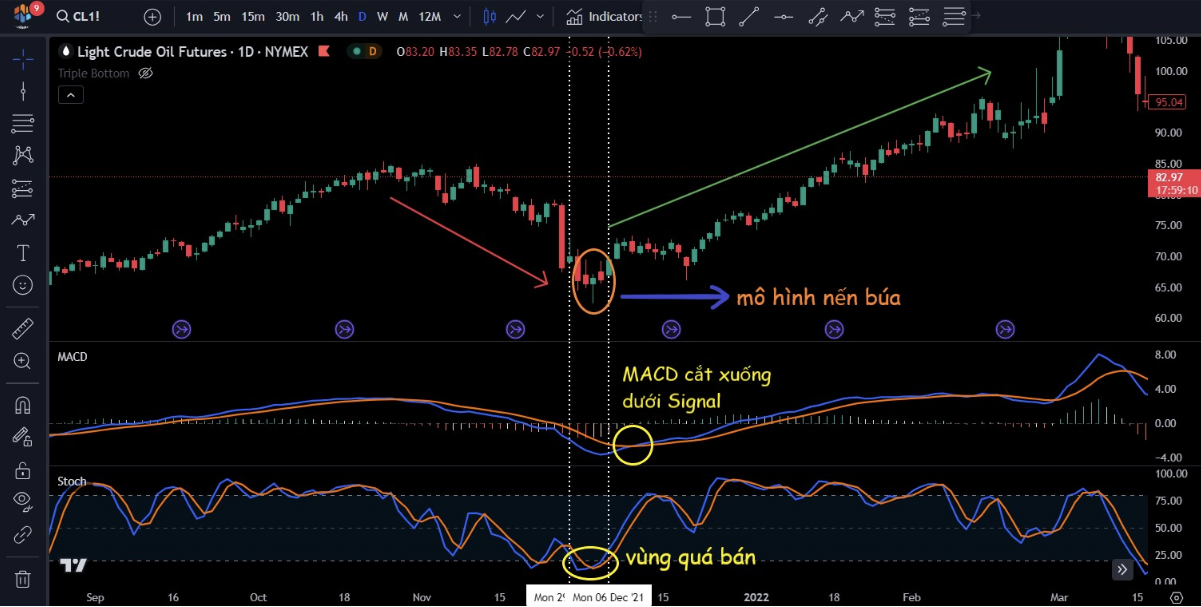The image size is (1201, 607).
Task: Select the Text tool in left sidebar
Action: pos(22,252)
